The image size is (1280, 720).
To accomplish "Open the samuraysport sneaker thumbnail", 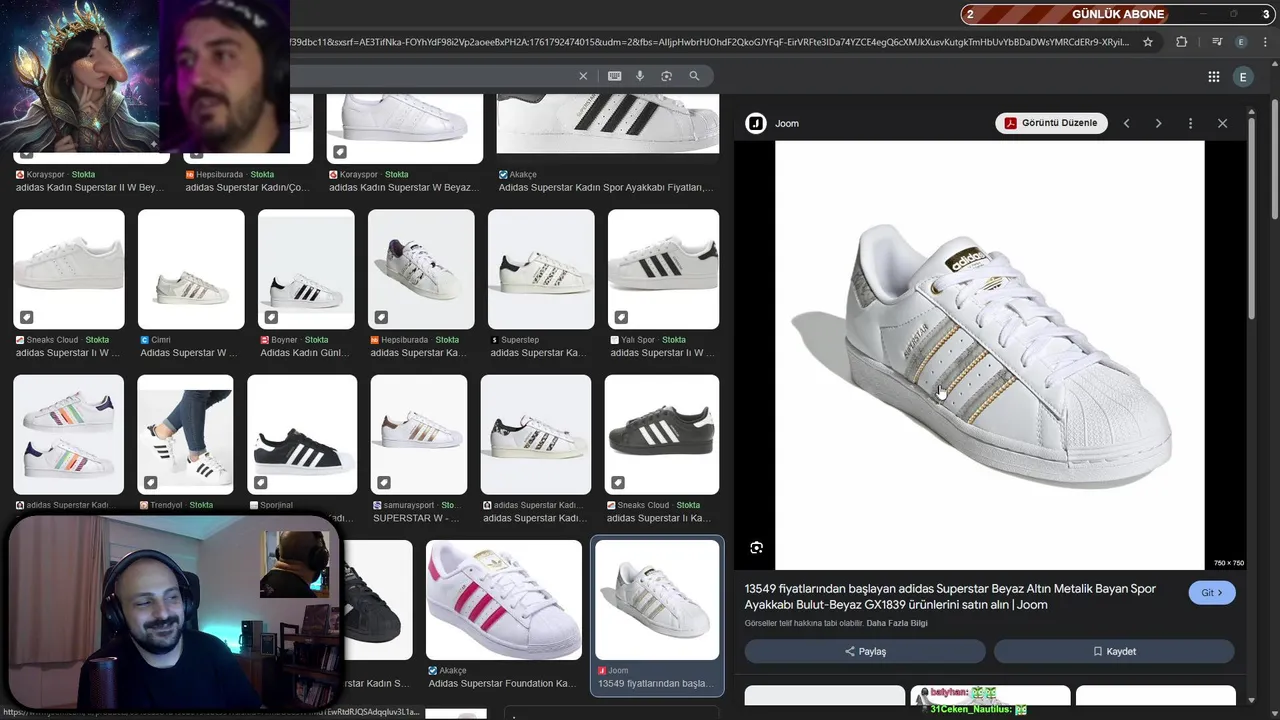I will [419, 434].
